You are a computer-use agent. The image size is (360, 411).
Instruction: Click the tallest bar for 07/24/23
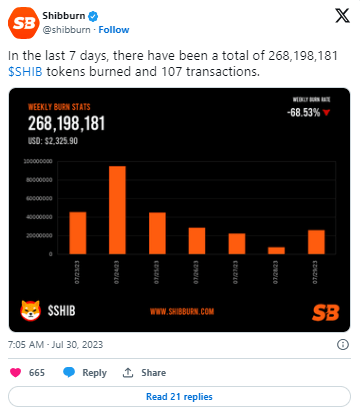(117, 210)
